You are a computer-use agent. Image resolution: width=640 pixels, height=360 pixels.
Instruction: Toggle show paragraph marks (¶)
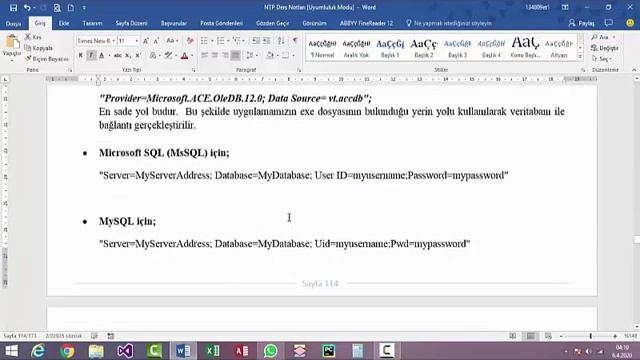[295, 41]
